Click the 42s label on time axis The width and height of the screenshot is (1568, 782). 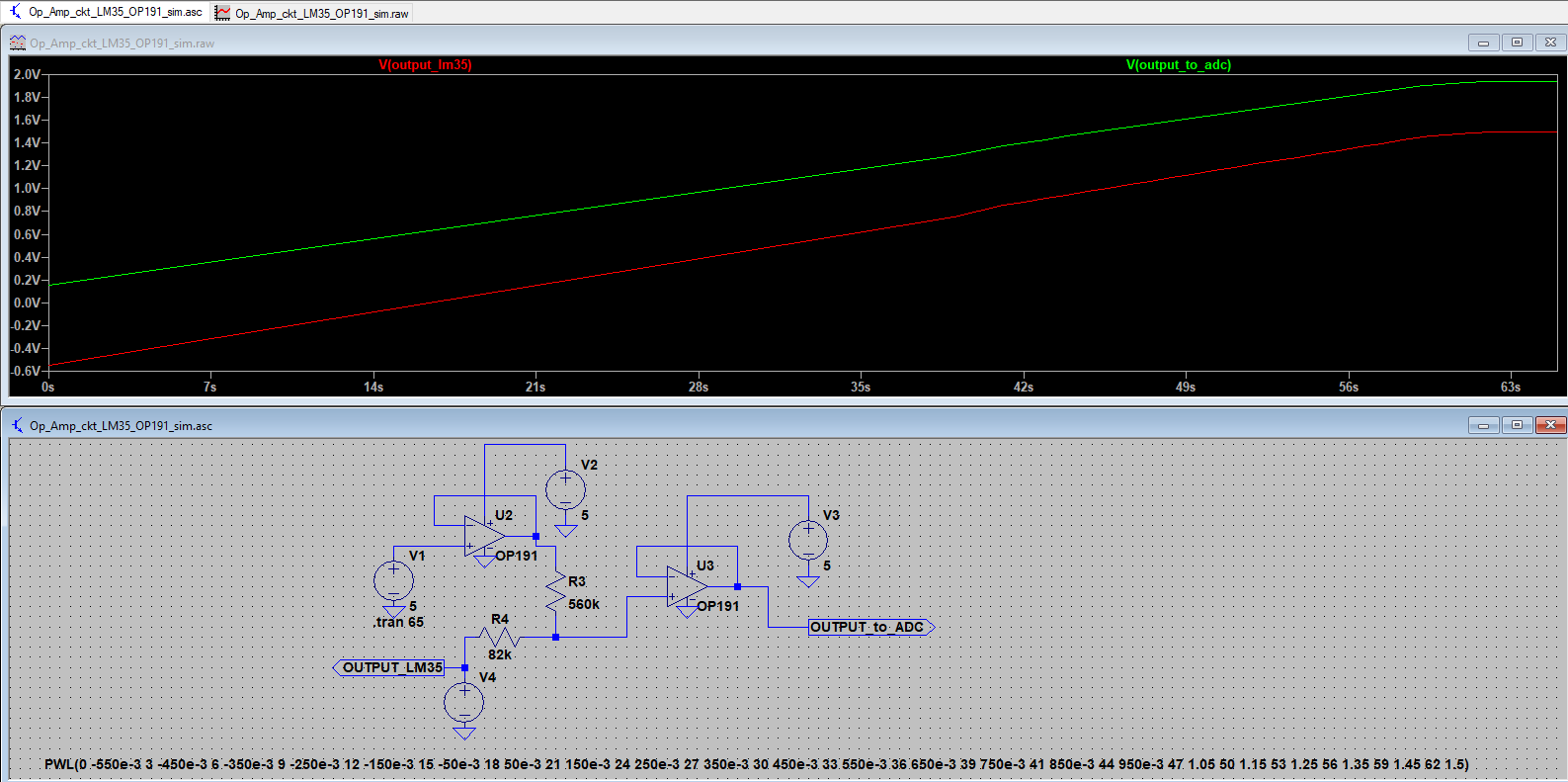1024,387
